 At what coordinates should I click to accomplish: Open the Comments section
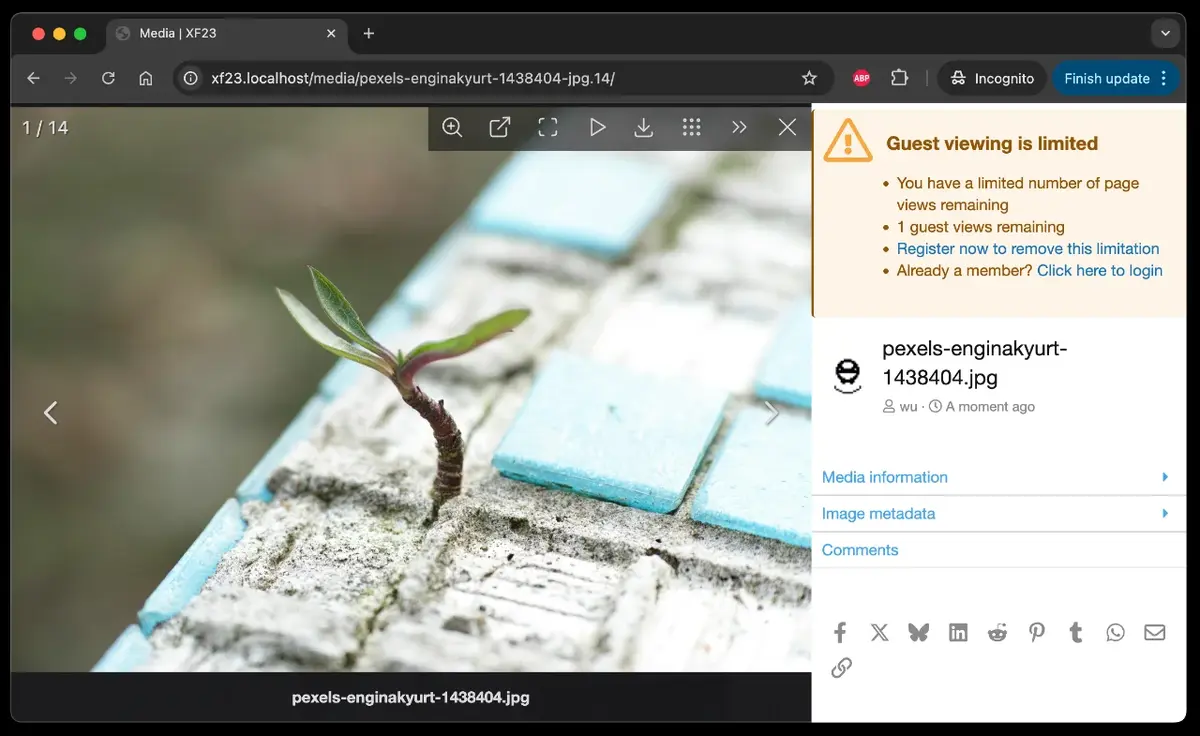coord(860,550)
